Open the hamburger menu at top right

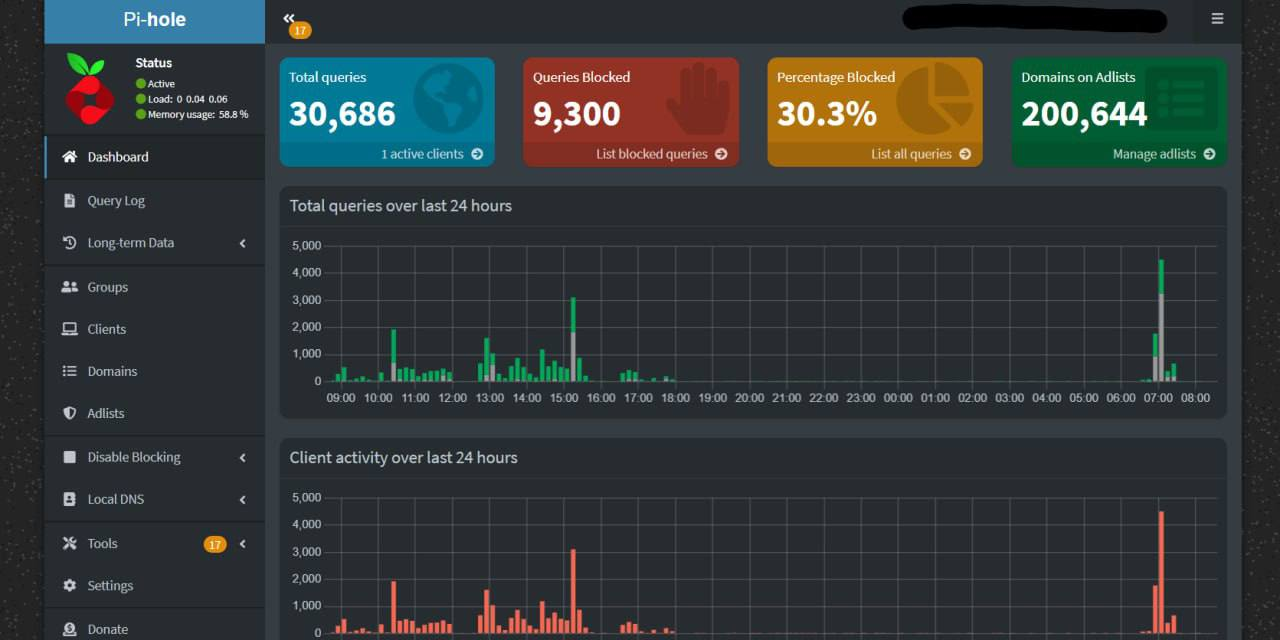tap(1217, 19)
